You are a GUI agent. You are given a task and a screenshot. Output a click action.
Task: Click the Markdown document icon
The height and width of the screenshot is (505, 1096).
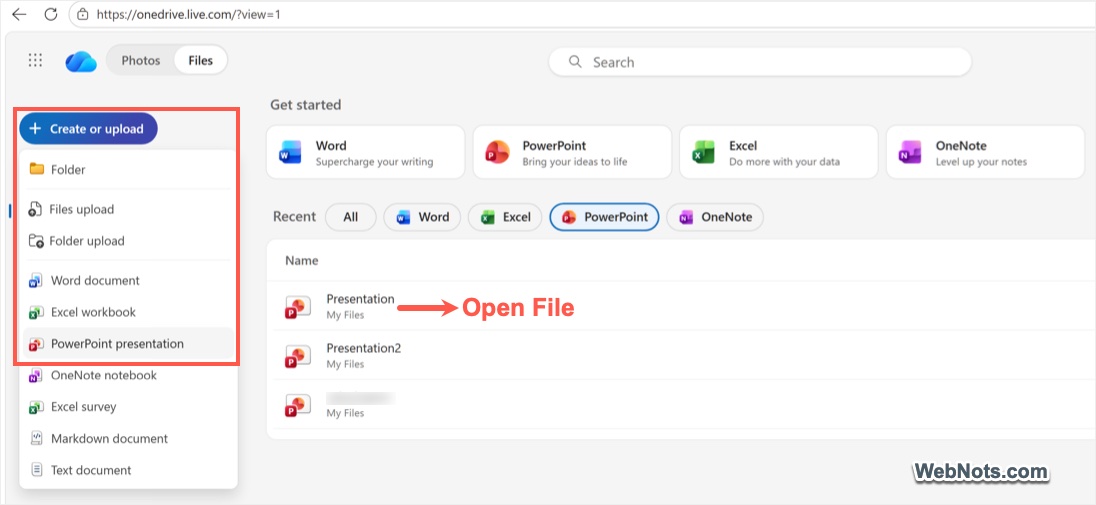click(x=36, y=439)
